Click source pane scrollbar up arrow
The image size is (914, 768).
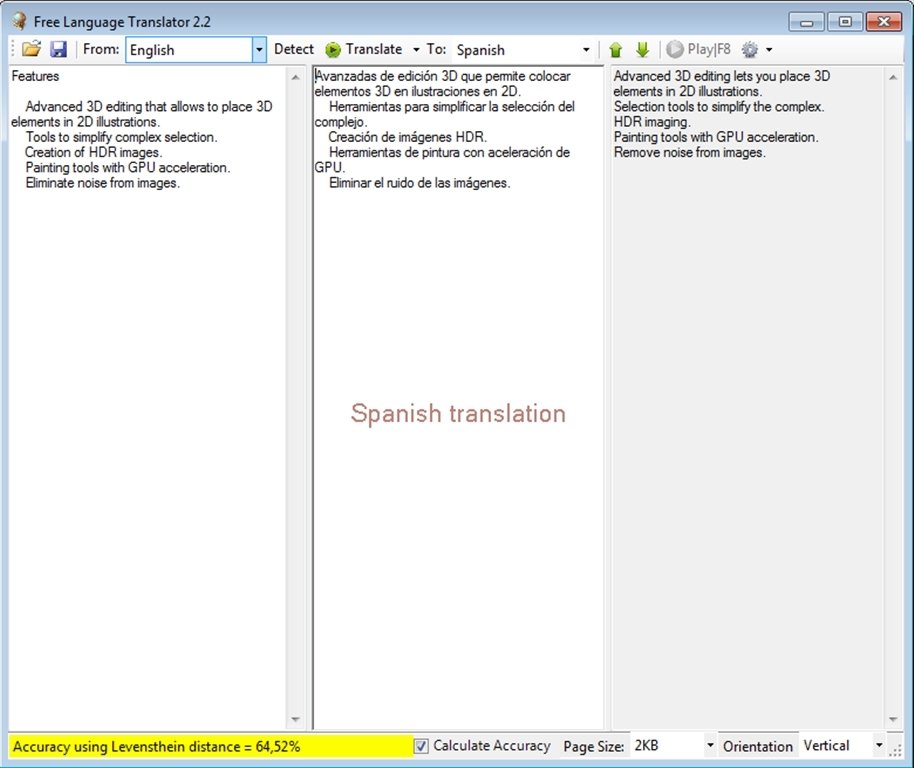pyautogui.click(x=295, y=77)
